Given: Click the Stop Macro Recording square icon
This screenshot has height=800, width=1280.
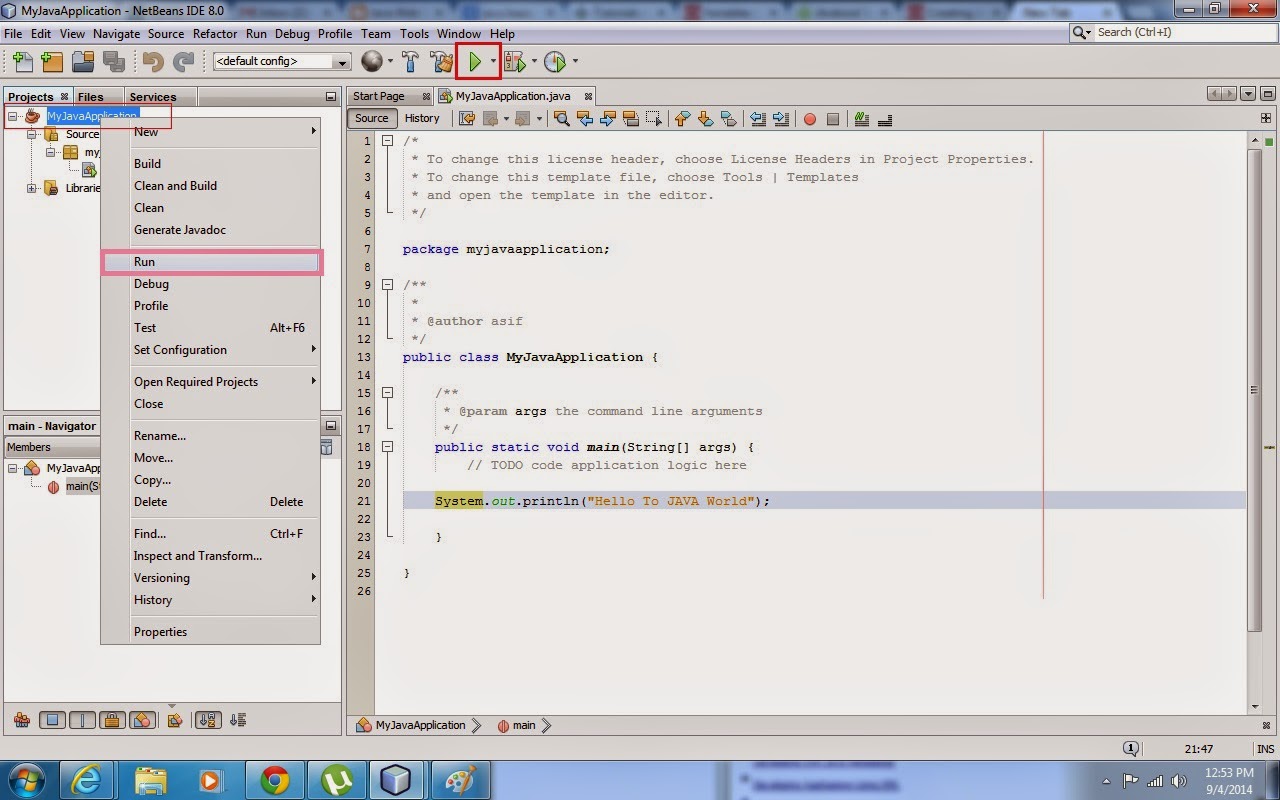Looking at the screenshot, I should (x=833, y=119).
